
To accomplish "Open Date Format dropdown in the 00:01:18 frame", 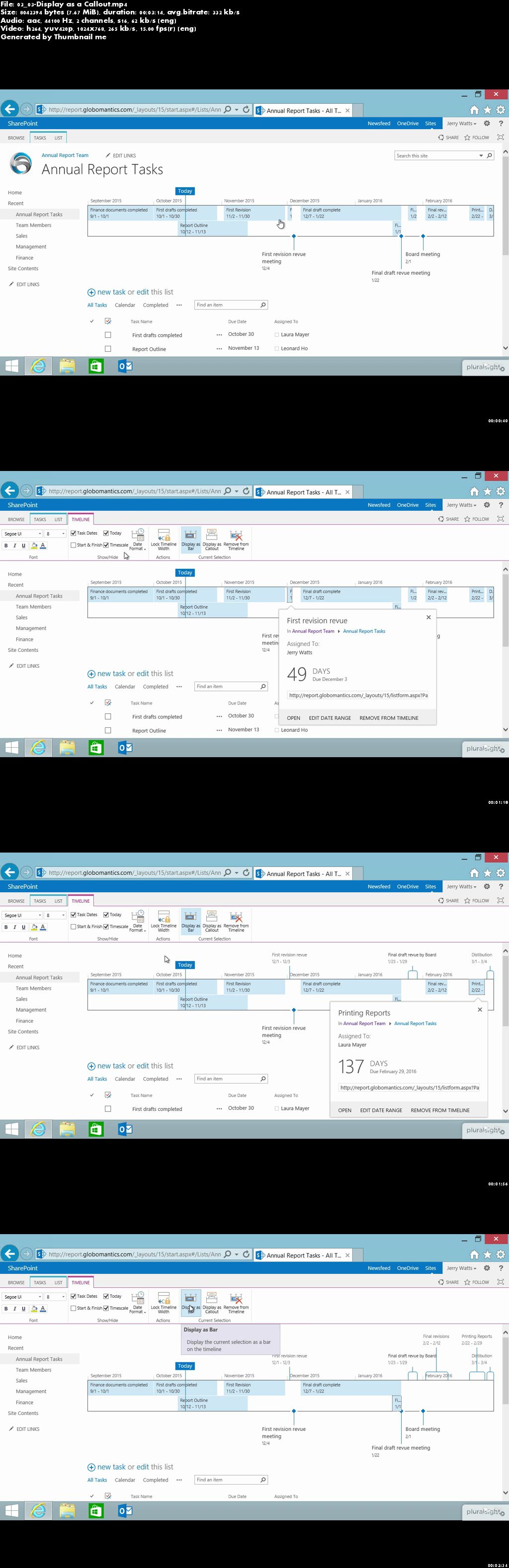I will (138, 539).
